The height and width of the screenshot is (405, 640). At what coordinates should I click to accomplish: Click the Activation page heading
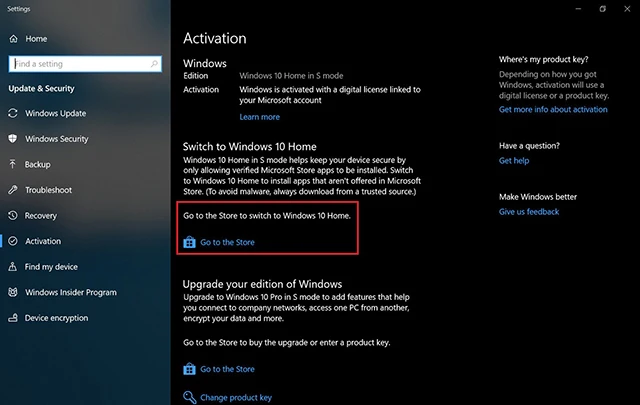coord(215,38)
